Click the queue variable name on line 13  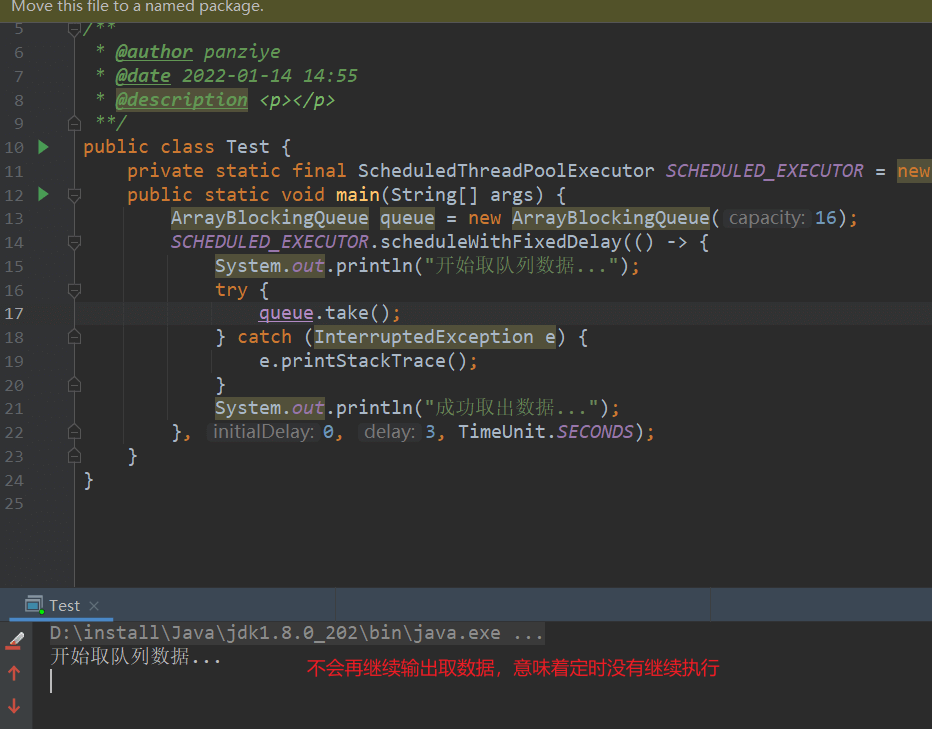pos(407,218)
